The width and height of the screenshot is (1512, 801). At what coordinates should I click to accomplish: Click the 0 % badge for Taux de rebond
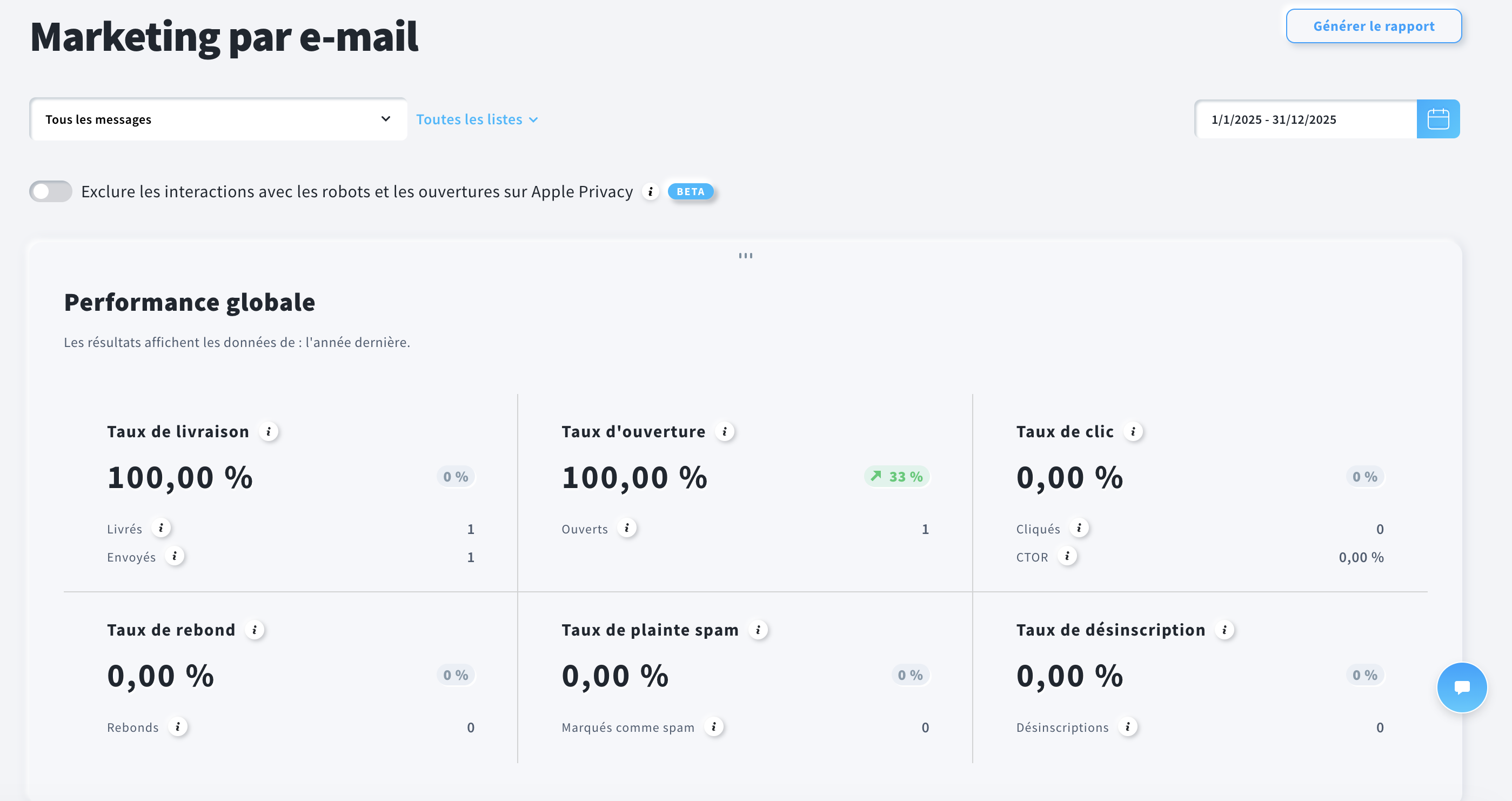tap(456, 675)
